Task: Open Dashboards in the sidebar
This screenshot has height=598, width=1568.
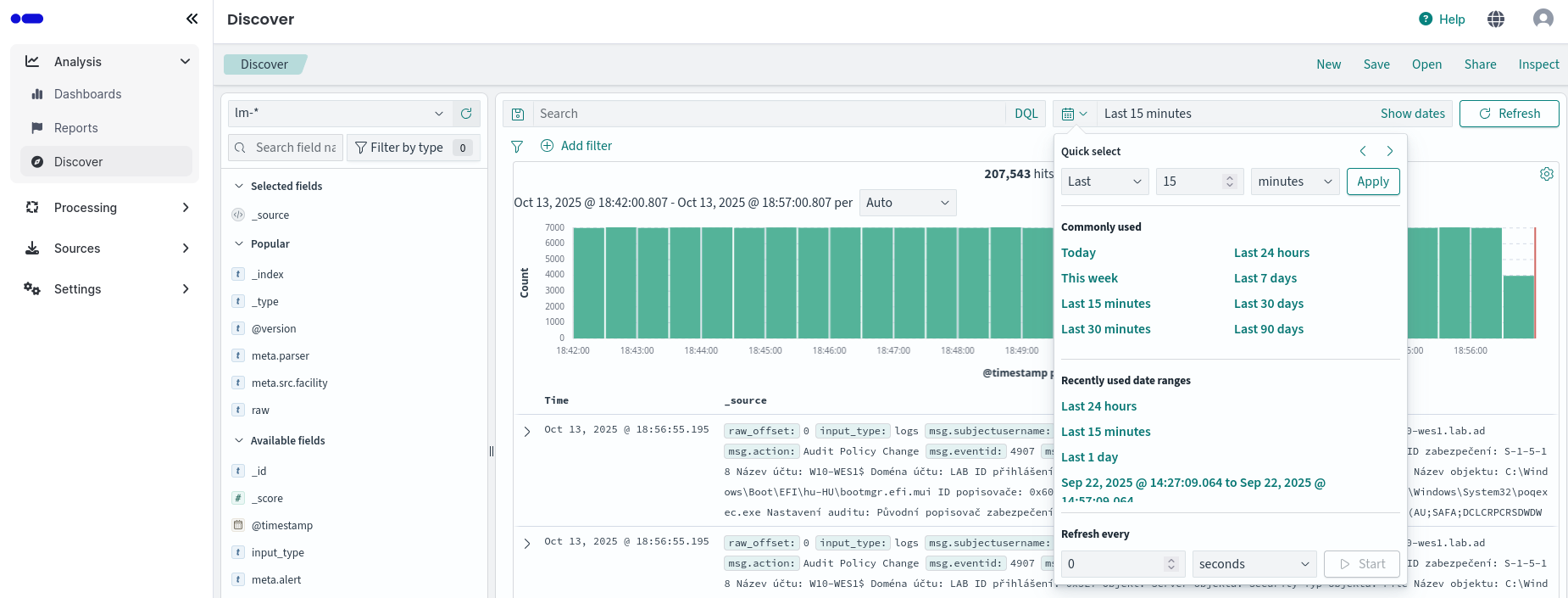Action: pyautogui.click(x=87, y=94)
